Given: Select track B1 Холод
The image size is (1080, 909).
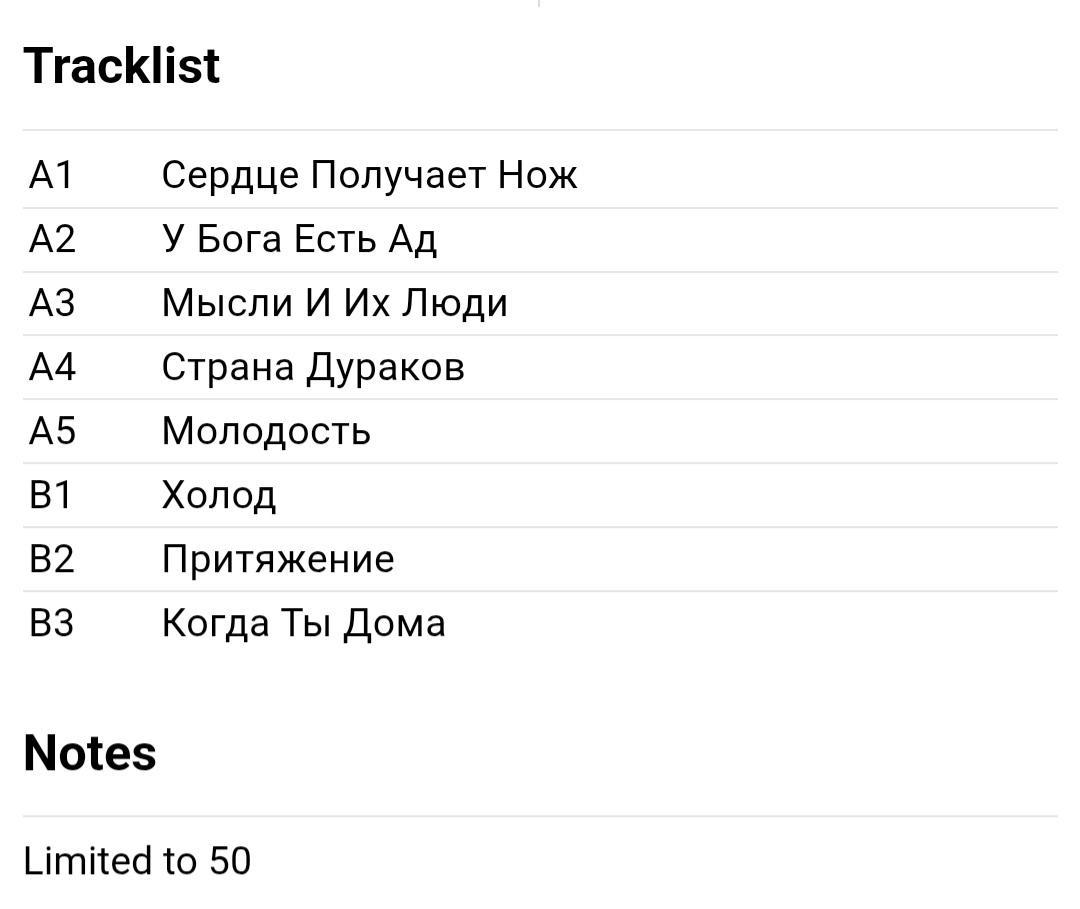Looking at the screenshot, I should pos(540,495).
